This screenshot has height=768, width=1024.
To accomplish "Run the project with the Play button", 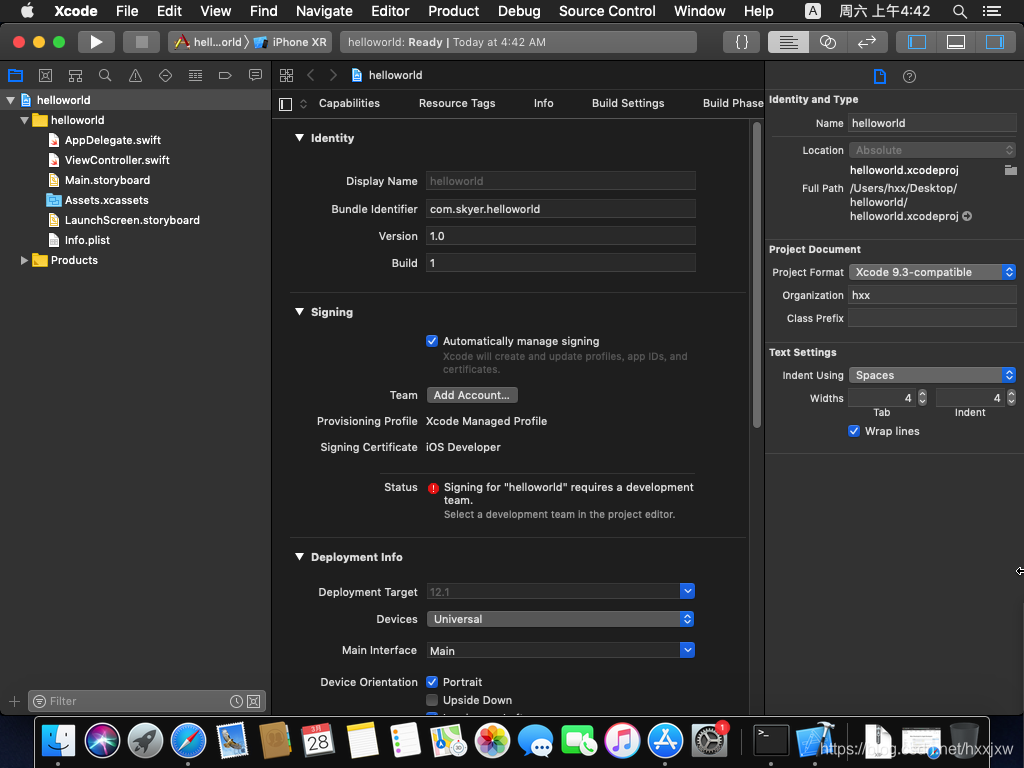I will click(96, 42).
